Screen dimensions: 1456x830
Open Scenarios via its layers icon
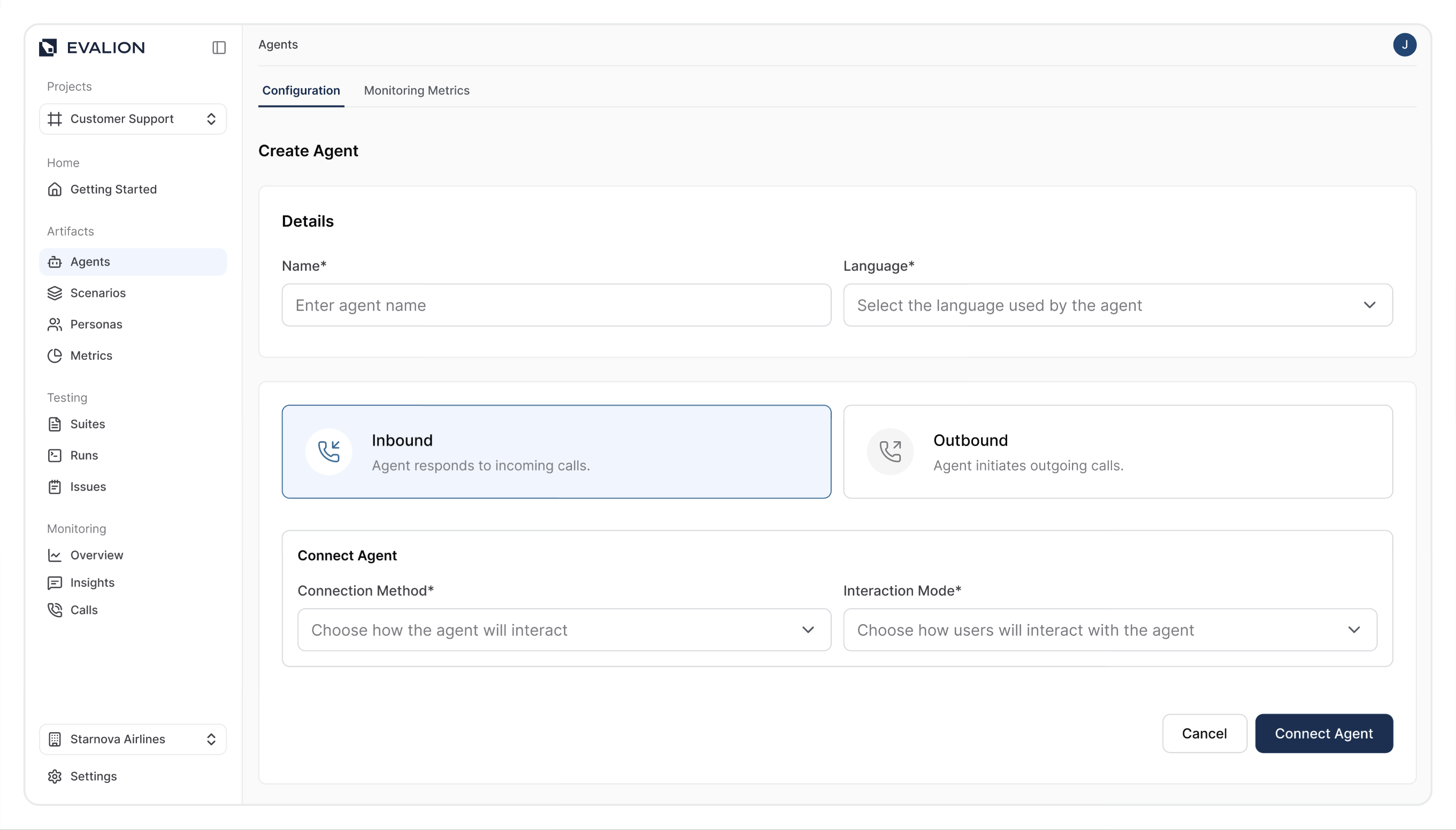click(x=55, y=293)
